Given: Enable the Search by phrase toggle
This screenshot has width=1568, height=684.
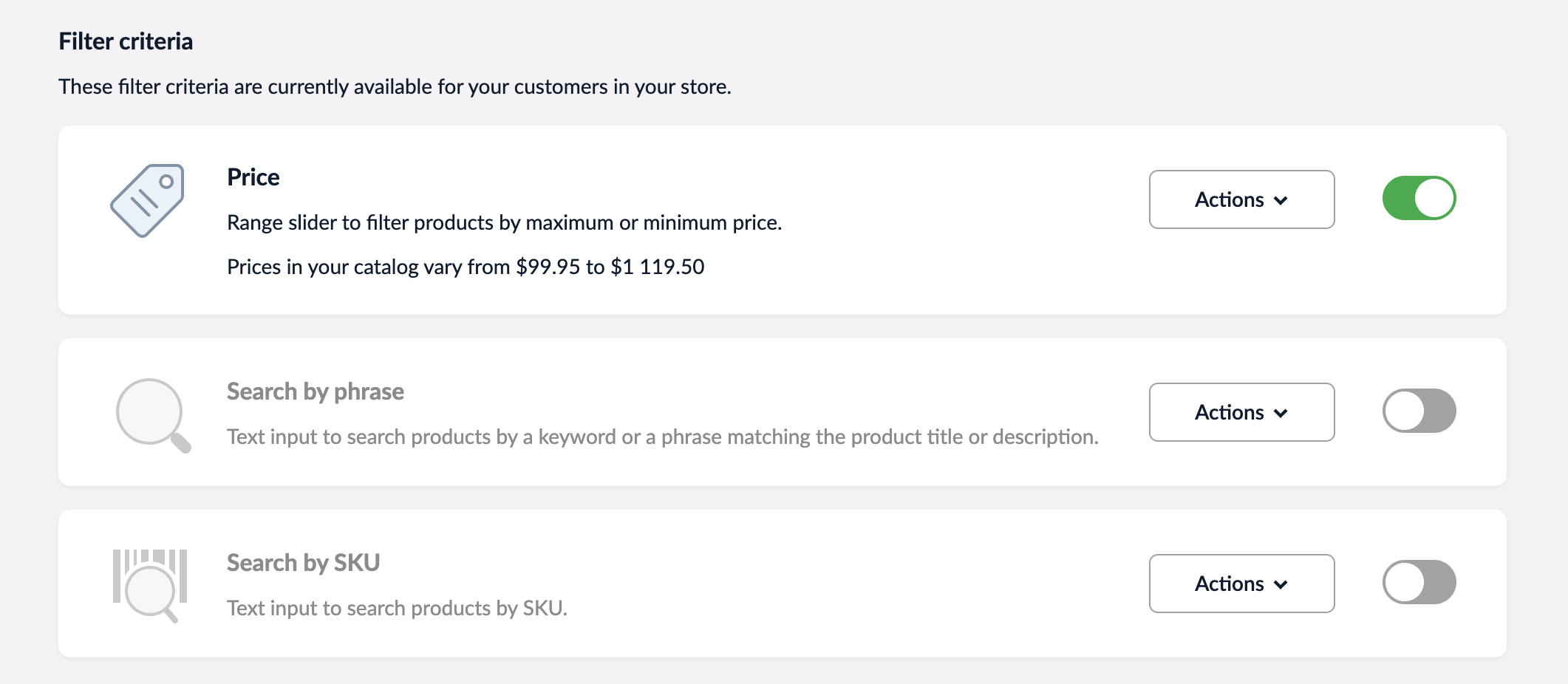Looking at the screenshot, I should [x=1419, y=411].
